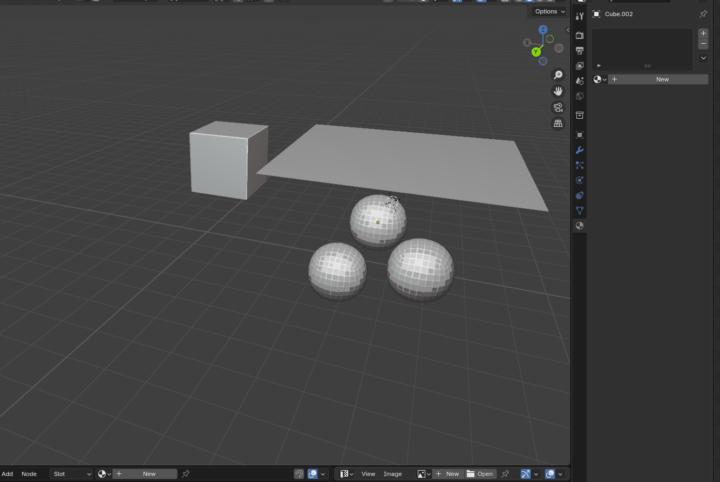Open the Scene properties tab
This screenshot has width=720, height=482.
(x=579, y=81)
